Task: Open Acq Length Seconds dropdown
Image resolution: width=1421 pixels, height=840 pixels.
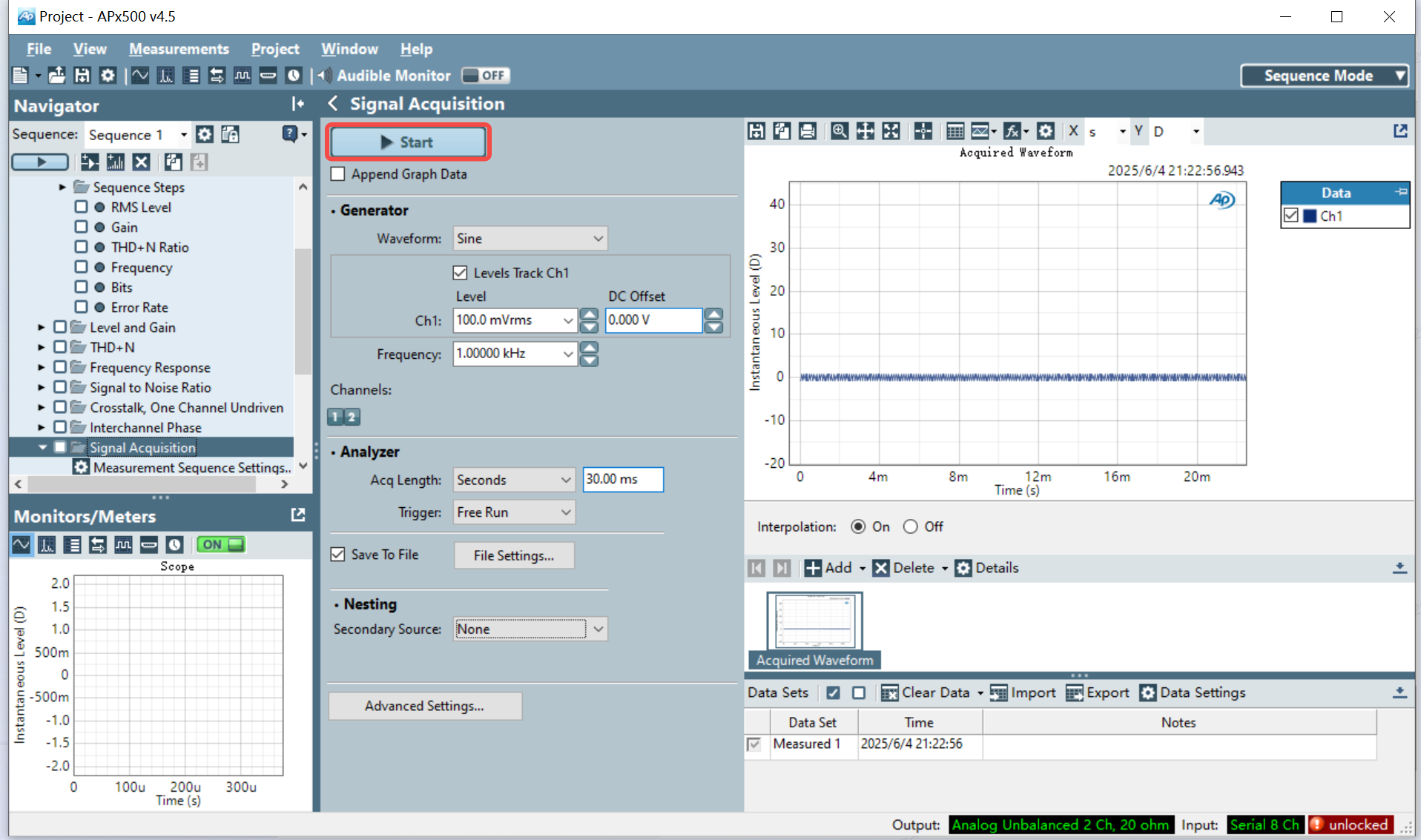Action: (513, 480)
